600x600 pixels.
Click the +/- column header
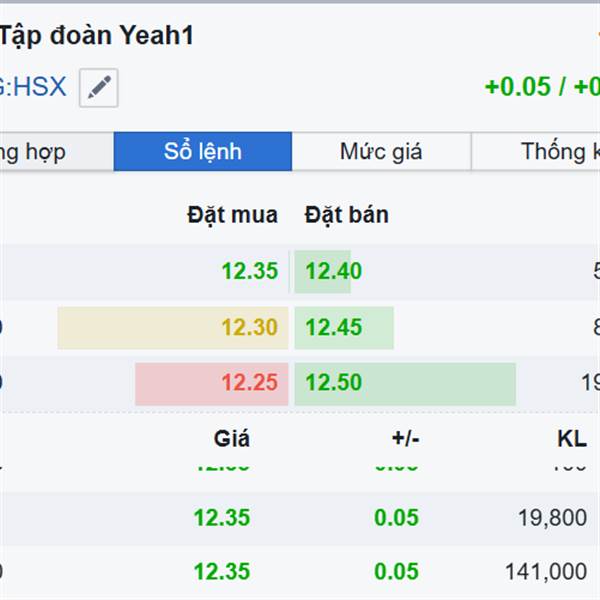[406, 439]
